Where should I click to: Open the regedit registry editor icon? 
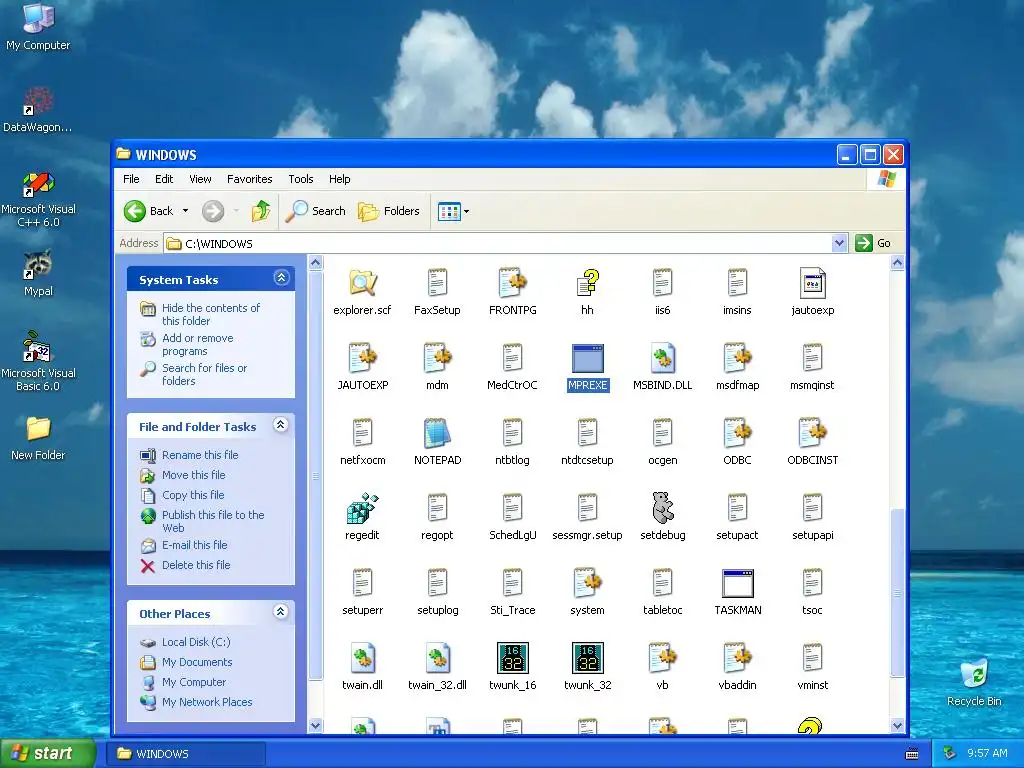tap(362, 508)
